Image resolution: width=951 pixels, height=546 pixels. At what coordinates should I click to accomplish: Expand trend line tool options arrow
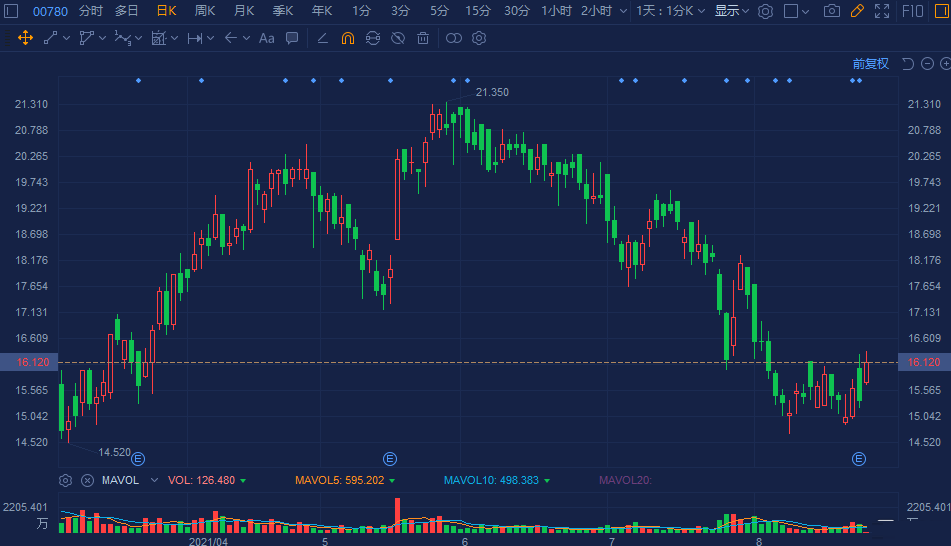point(66,38)
